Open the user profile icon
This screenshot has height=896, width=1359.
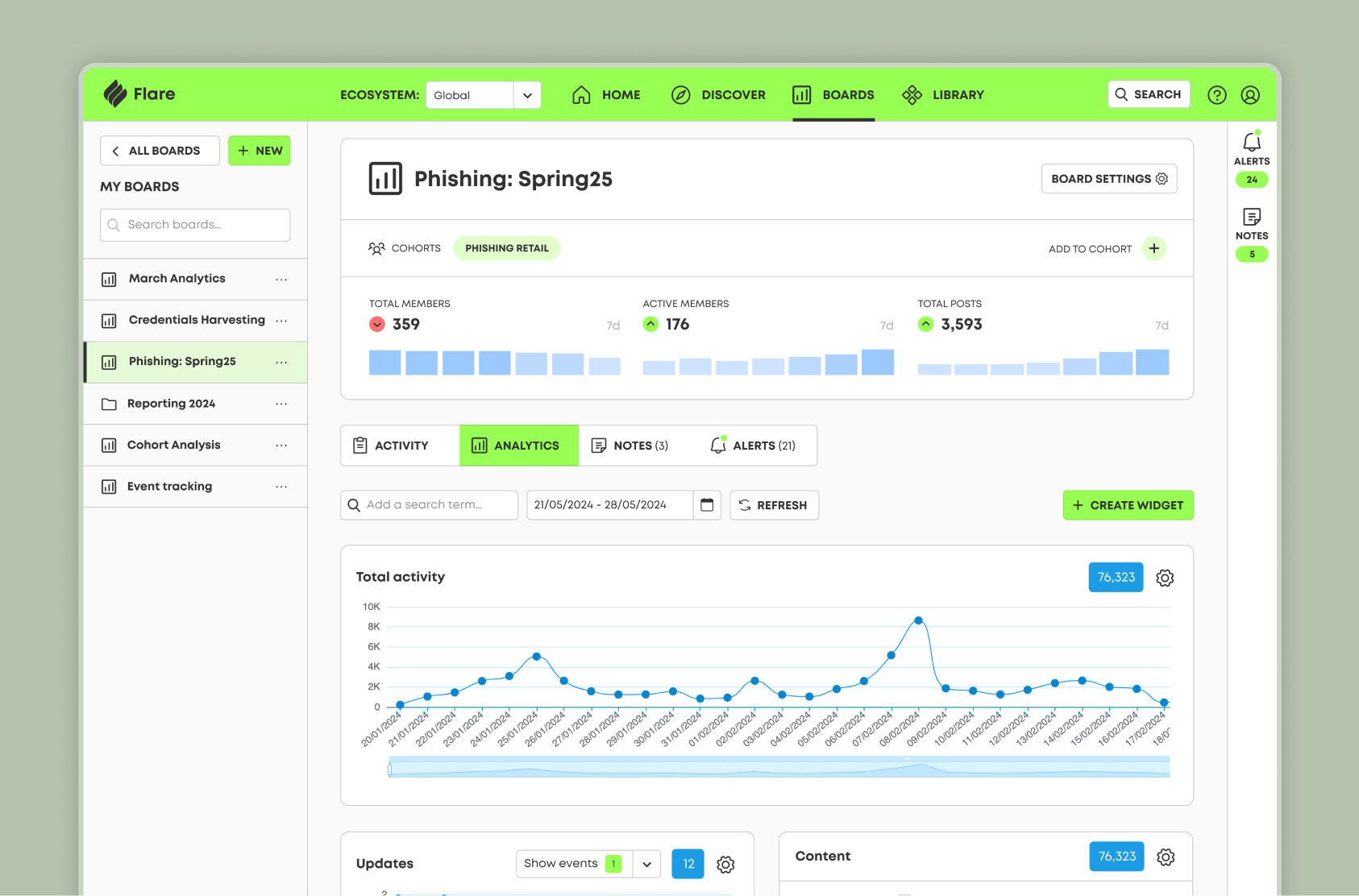click(1249, 95)
